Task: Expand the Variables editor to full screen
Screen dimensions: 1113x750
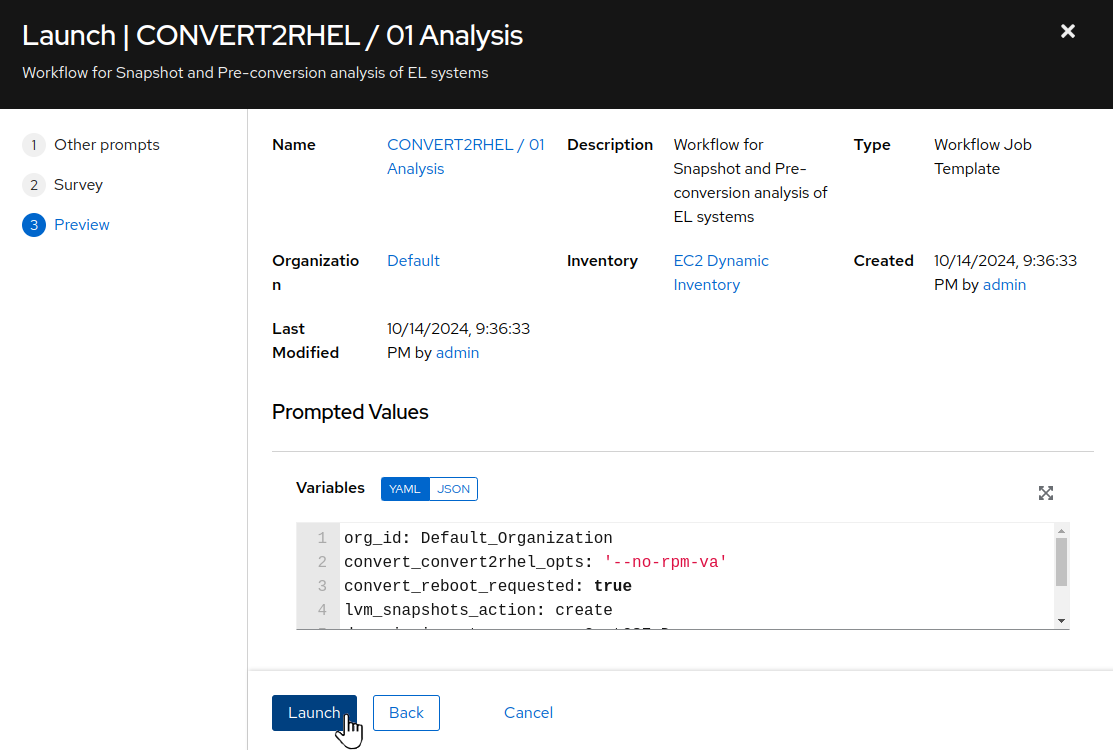Action: click(1046, 493)
